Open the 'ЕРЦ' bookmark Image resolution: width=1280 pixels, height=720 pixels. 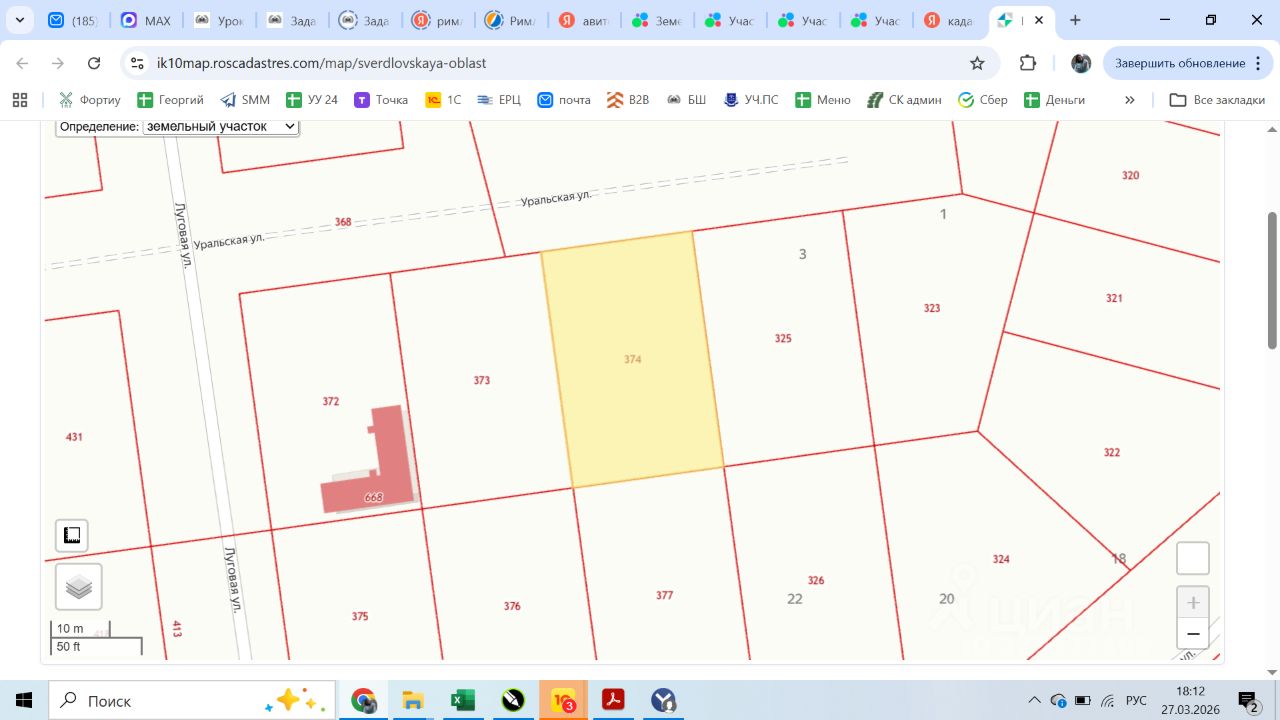point(498,100)
